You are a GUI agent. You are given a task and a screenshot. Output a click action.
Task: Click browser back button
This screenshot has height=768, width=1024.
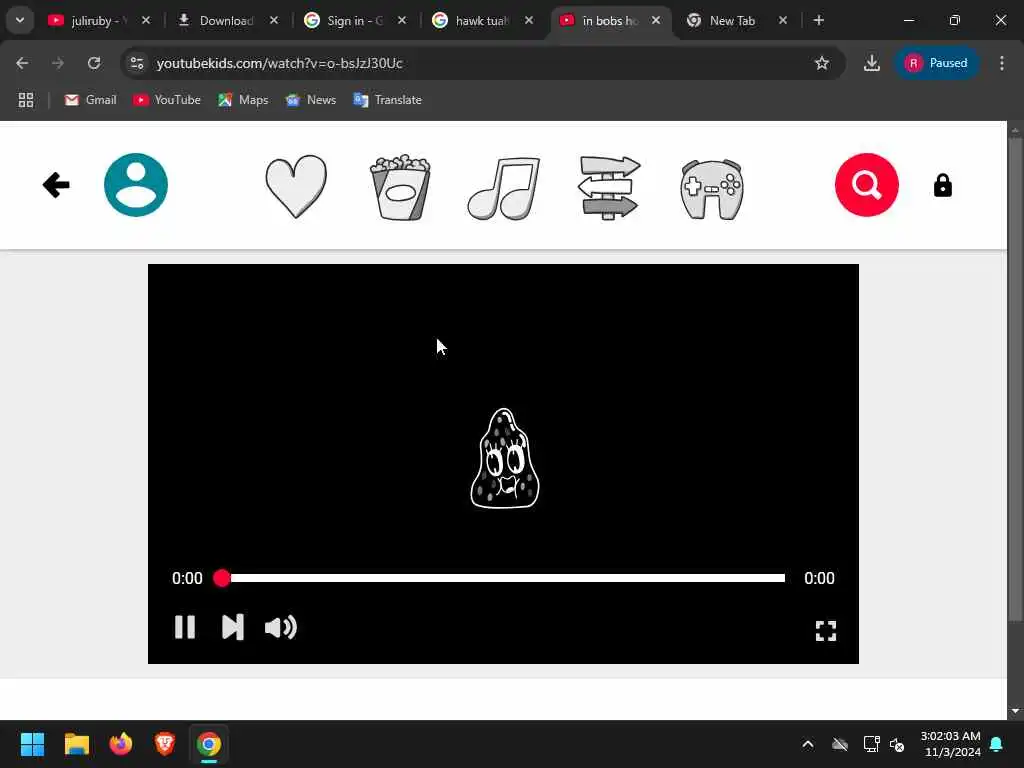pyautogui.click(x=22, y=63)
